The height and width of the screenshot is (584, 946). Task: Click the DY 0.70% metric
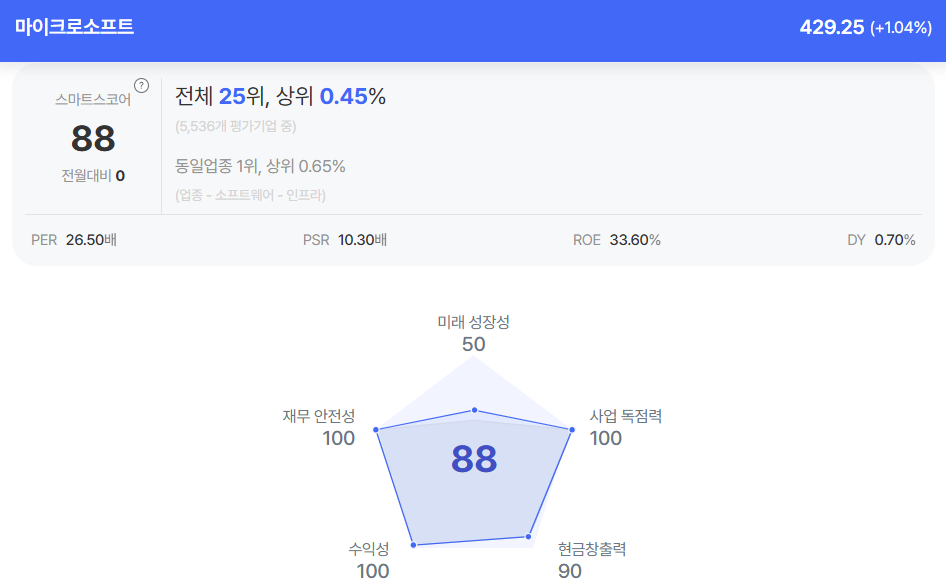click(881, 240)
